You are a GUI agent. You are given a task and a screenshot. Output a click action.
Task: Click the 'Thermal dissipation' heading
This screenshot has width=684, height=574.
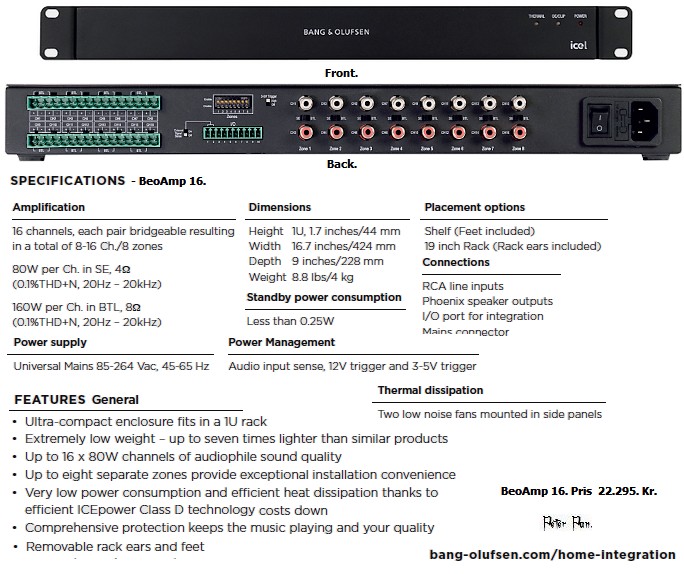pyautogui.click(x=431, y=390)
